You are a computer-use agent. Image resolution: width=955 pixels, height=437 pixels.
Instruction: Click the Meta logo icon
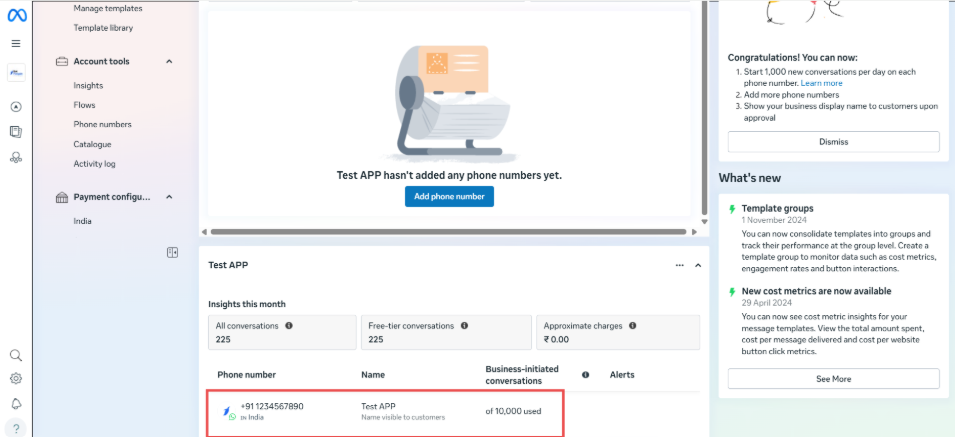(x=16, y=15)
